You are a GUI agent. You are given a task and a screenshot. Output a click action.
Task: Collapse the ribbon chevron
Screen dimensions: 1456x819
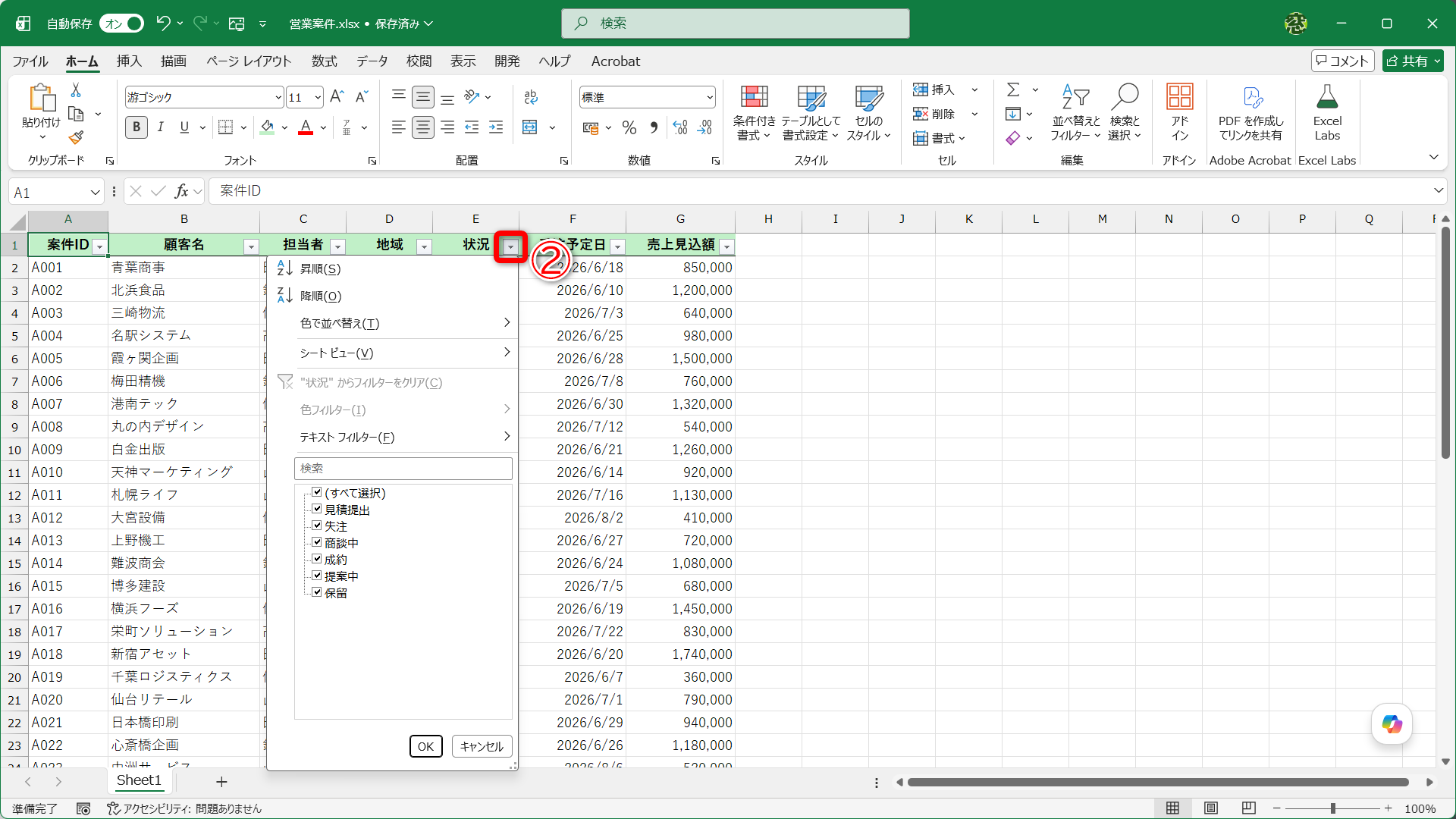coord(1434,157)
